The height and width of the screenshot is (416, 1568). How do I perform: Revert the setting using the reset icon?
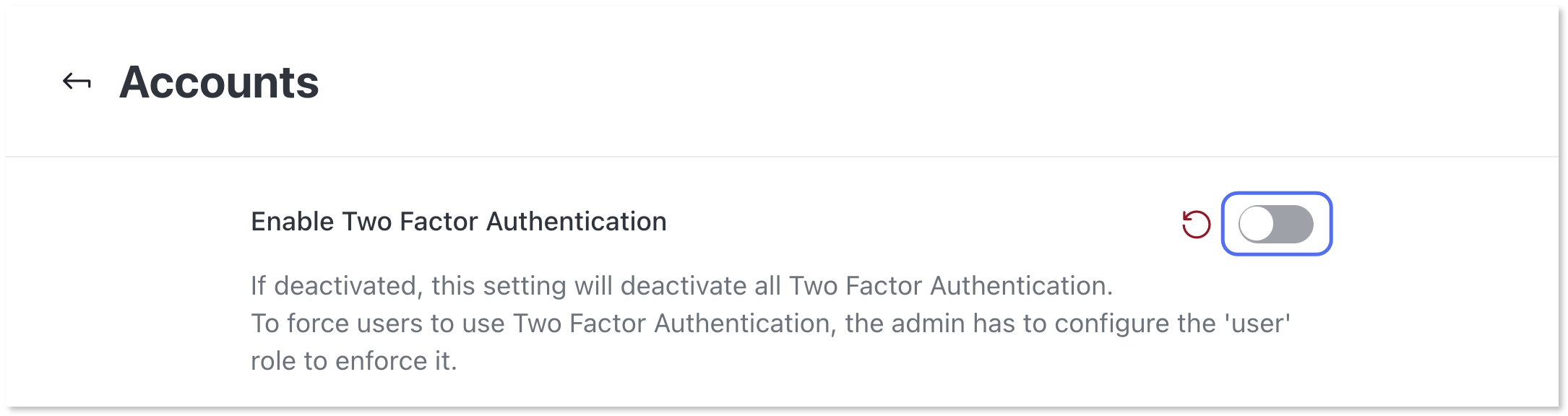[x=1196, y=224]
